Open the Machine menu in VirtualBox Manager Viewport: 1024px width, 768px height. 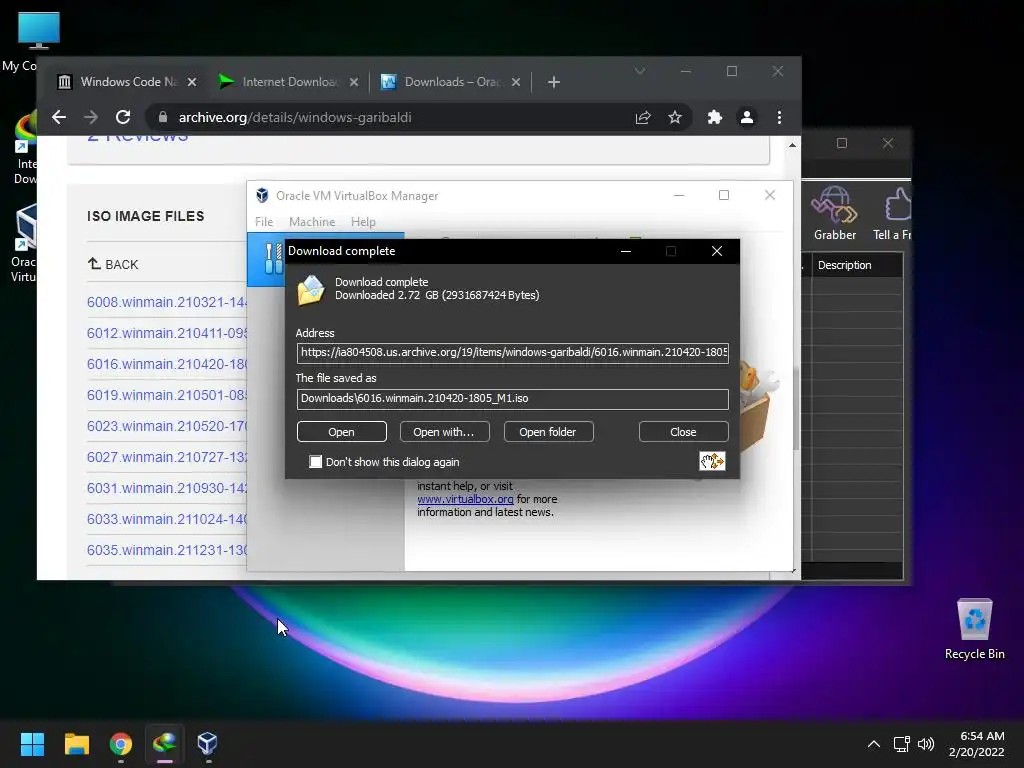312,222
